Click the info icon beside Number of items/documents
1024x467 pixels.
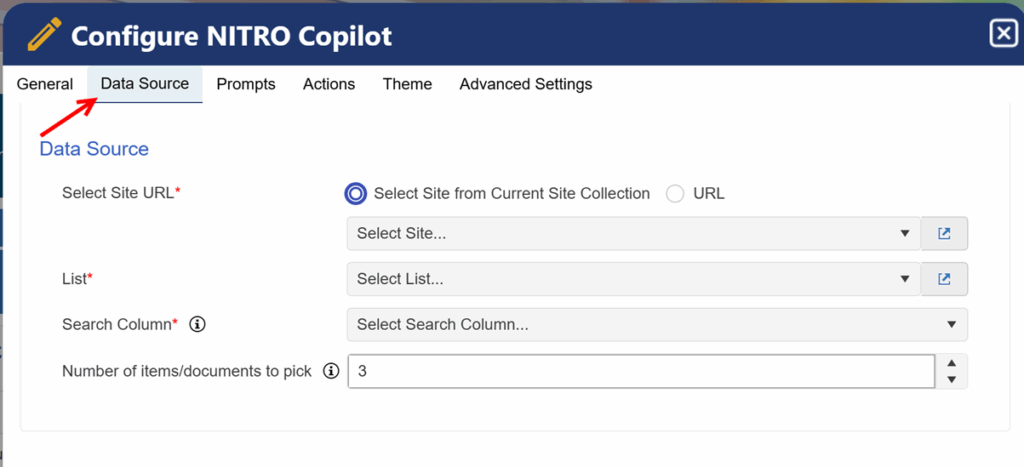point(331,371)
